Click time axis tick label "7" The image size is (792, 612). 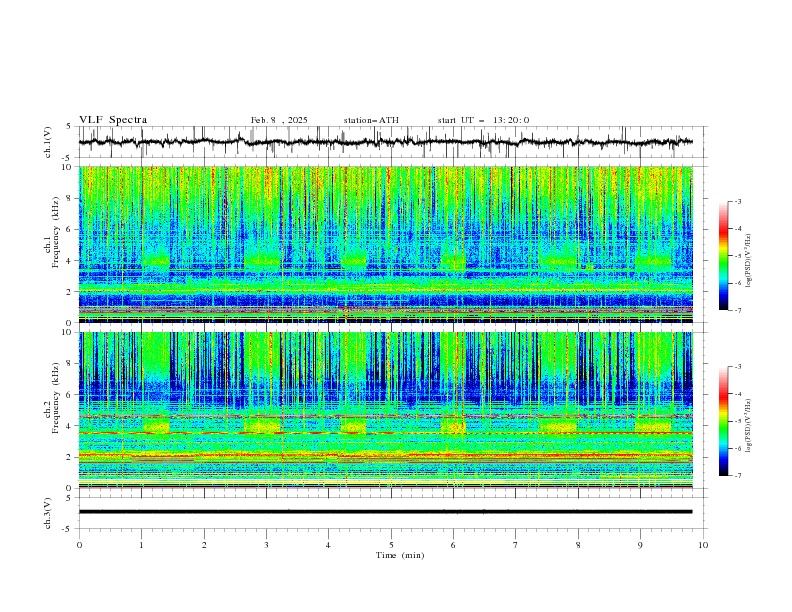point(516,545)
